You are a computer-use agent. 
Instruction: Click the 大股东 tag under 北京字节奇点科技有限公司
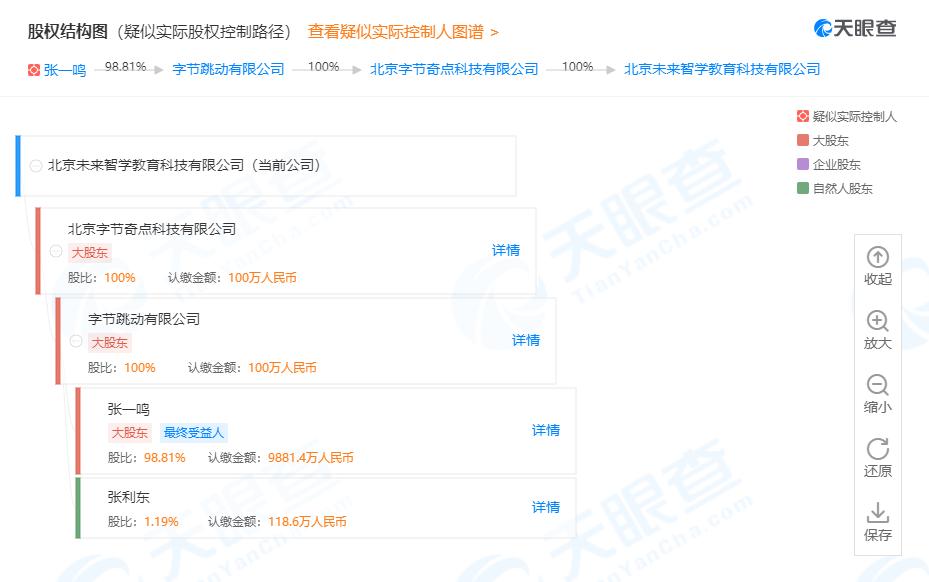pyautogui.click(x=90, y=252)
